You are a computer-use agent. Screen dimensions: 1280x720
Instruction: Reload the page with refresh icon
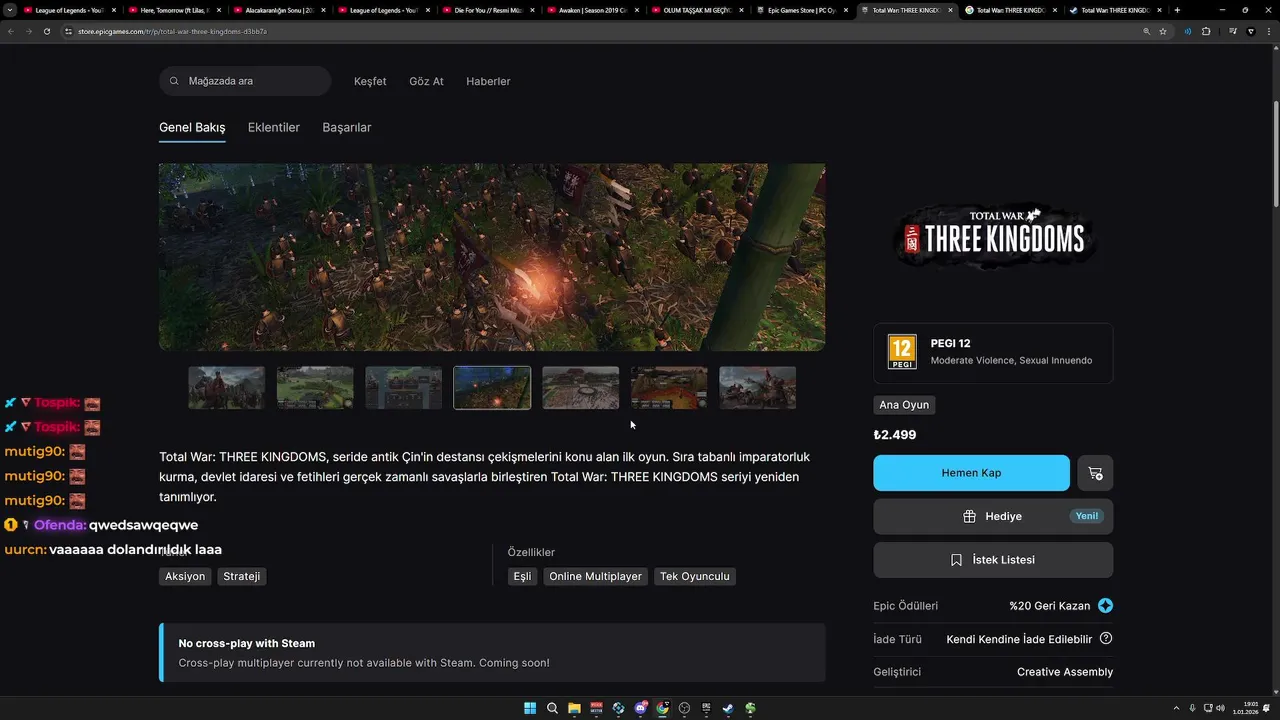click(47, 31)
